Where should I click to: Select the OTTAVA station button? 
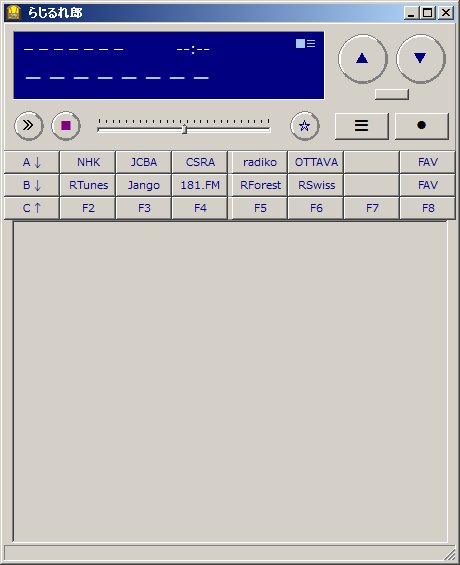[316, 162]
